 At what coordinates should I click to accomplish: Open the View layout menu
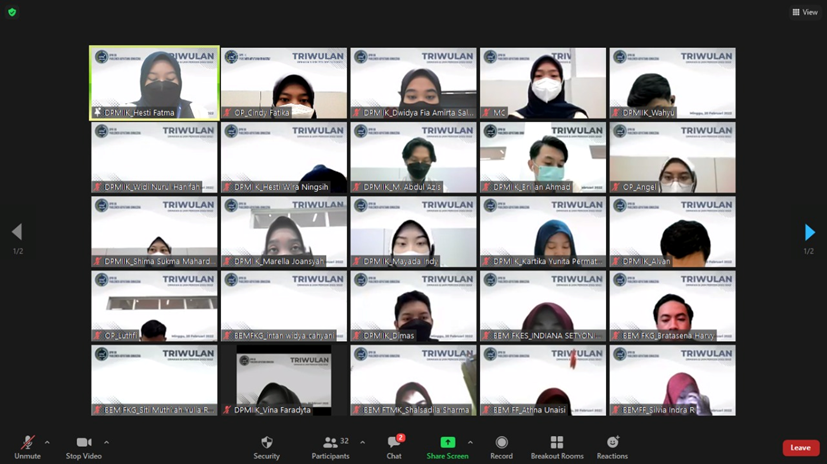804,12
